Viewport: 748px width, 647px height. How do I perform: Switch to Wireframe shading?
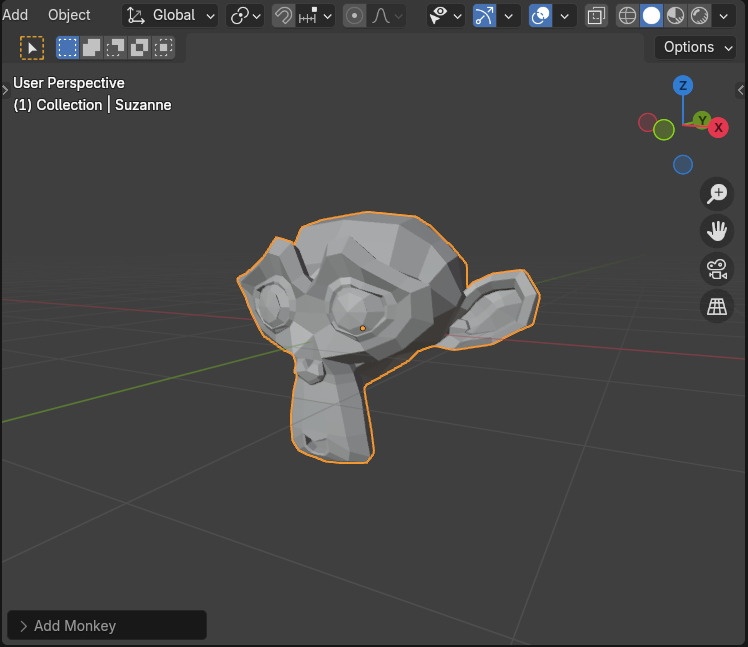[x=627, y=16]
